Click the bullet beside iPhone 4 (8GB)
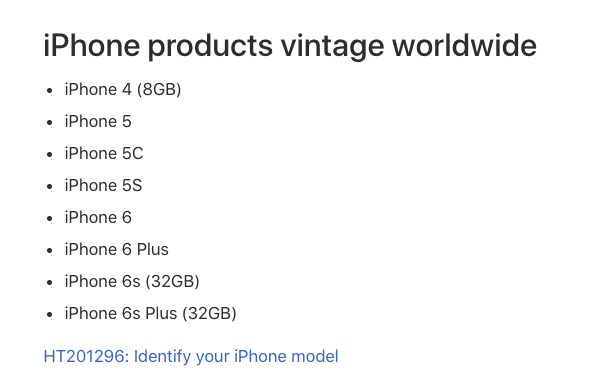Image resolution: width=614 pixels, height=392 pixels. point(49,91)
